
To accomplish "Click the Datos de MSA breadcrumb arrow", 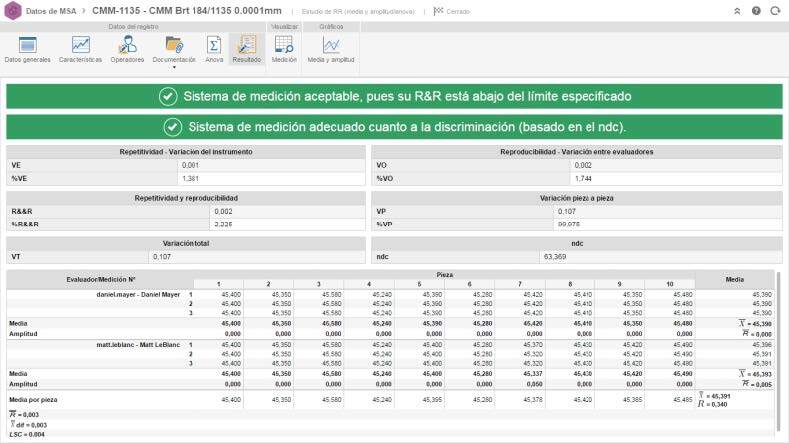I will (x=83, y=10).
